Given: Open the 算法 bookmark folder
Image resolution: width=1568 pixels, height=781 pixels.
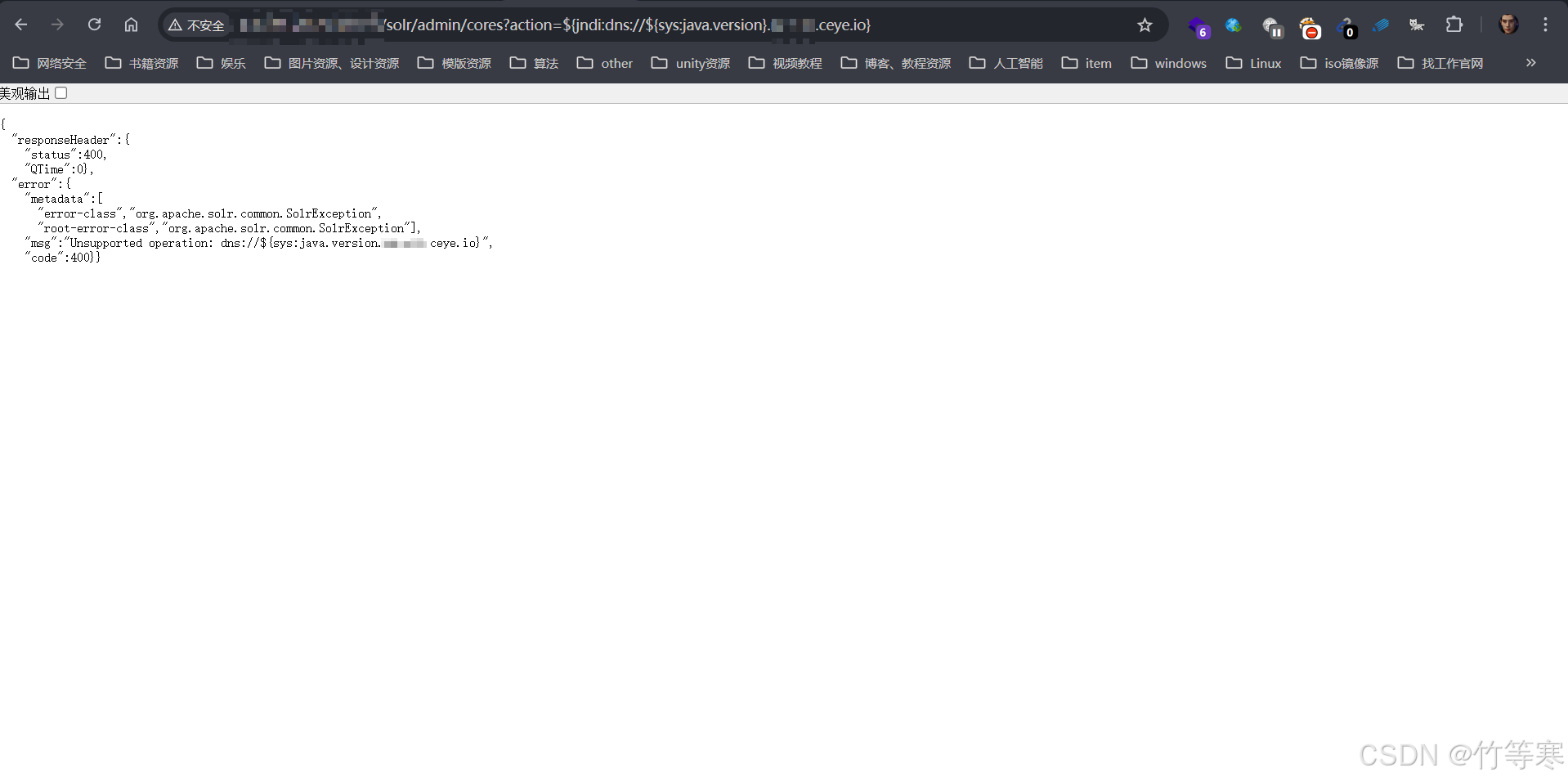Looking at the screenshot, I should 534,63.
